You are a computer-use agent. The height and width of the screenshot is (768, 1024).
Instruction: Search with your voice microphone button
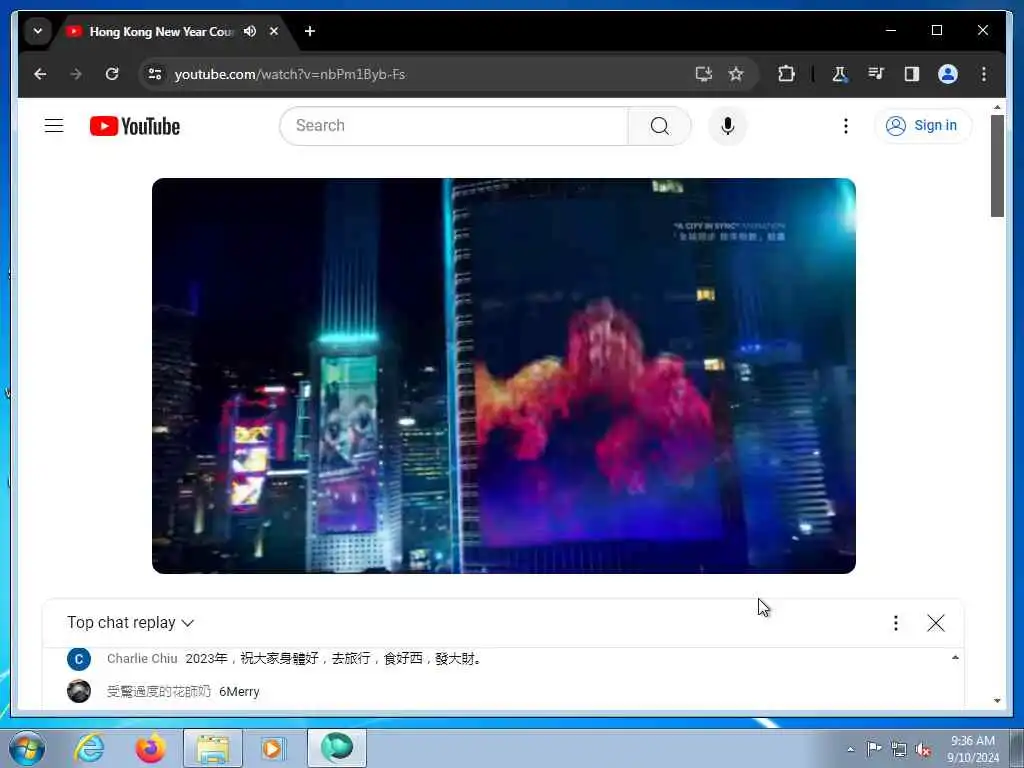coord(728,126)
